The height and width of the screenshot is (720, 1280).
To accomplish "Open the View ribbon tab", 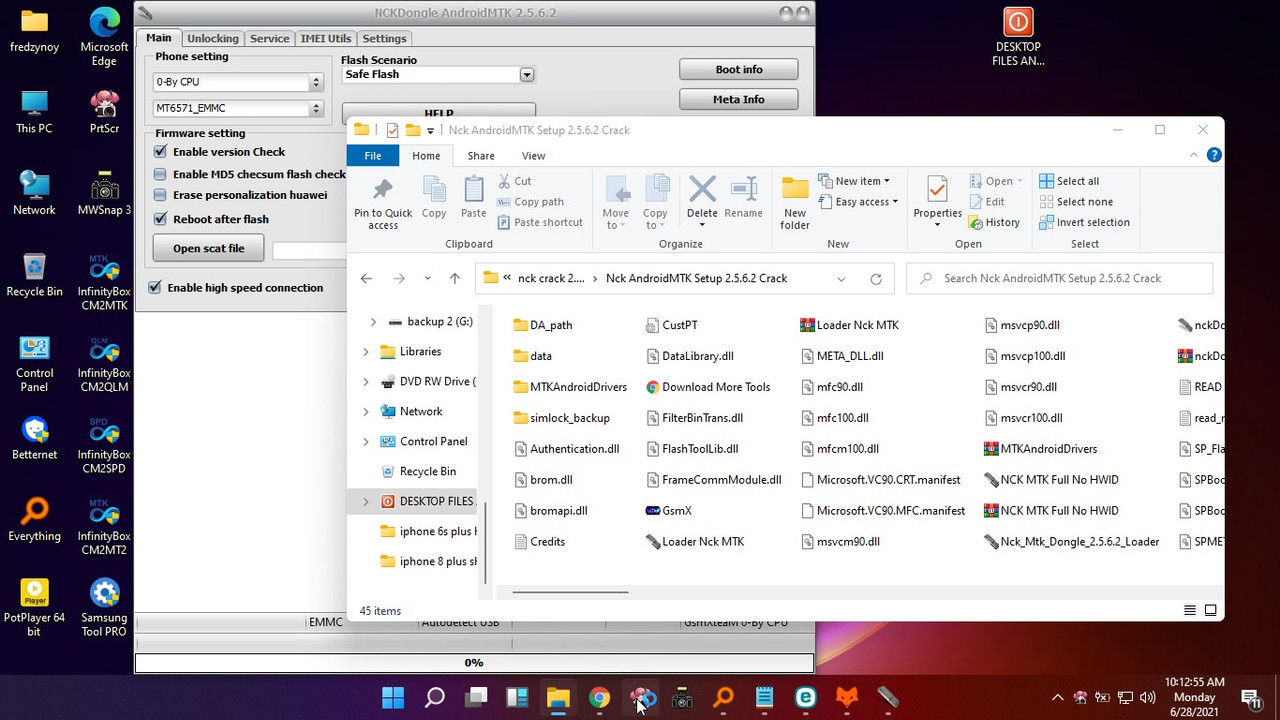I will coord(534,156).
